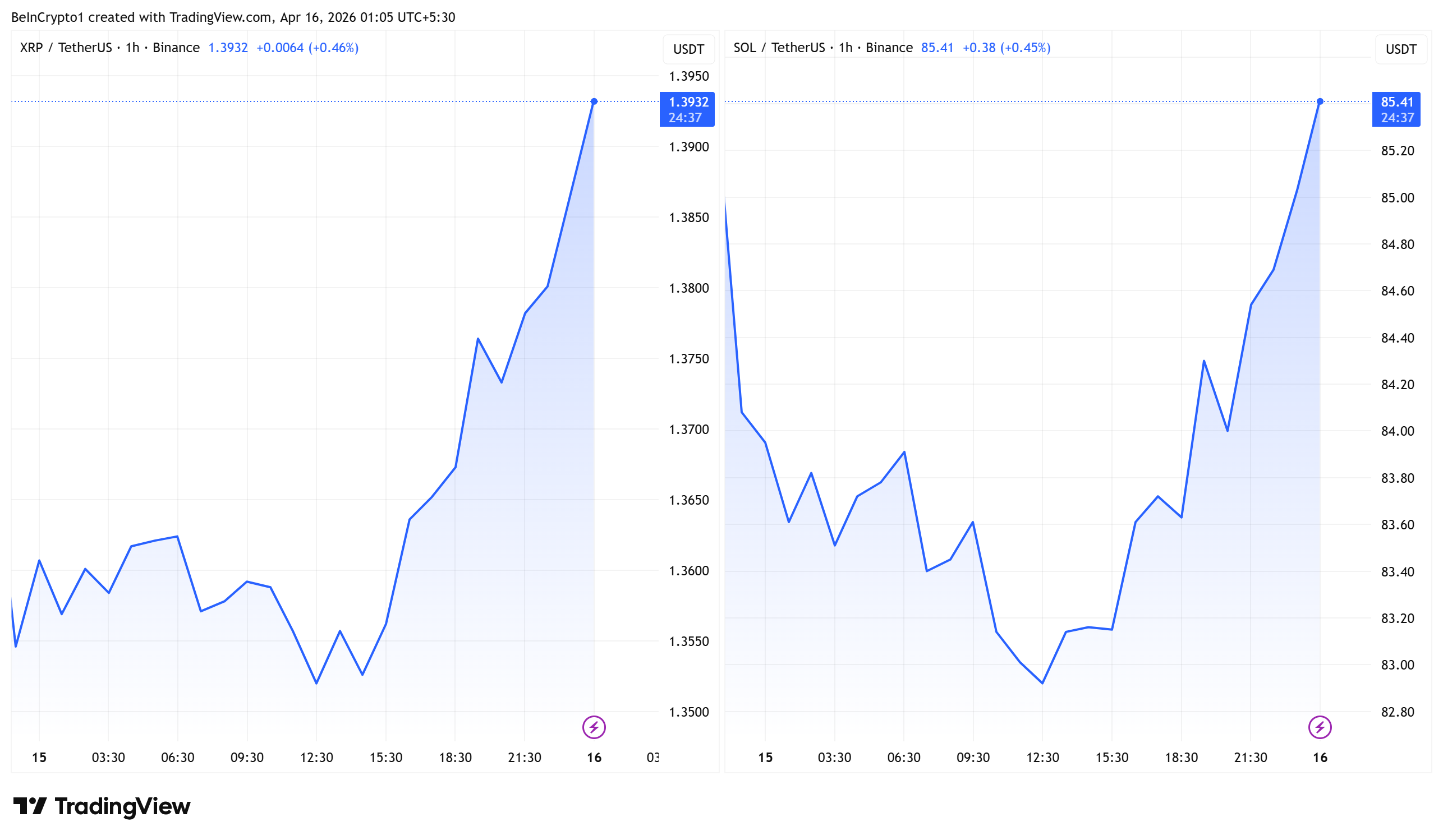1443x840 pixels.
Task: Open the USDT currency selector on SOL chart
Action: pos(1400,49)
